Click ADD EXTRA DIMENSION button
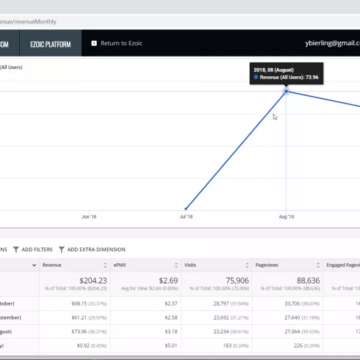The height and width of the screenshot is (360, 360). coord(92,249)
